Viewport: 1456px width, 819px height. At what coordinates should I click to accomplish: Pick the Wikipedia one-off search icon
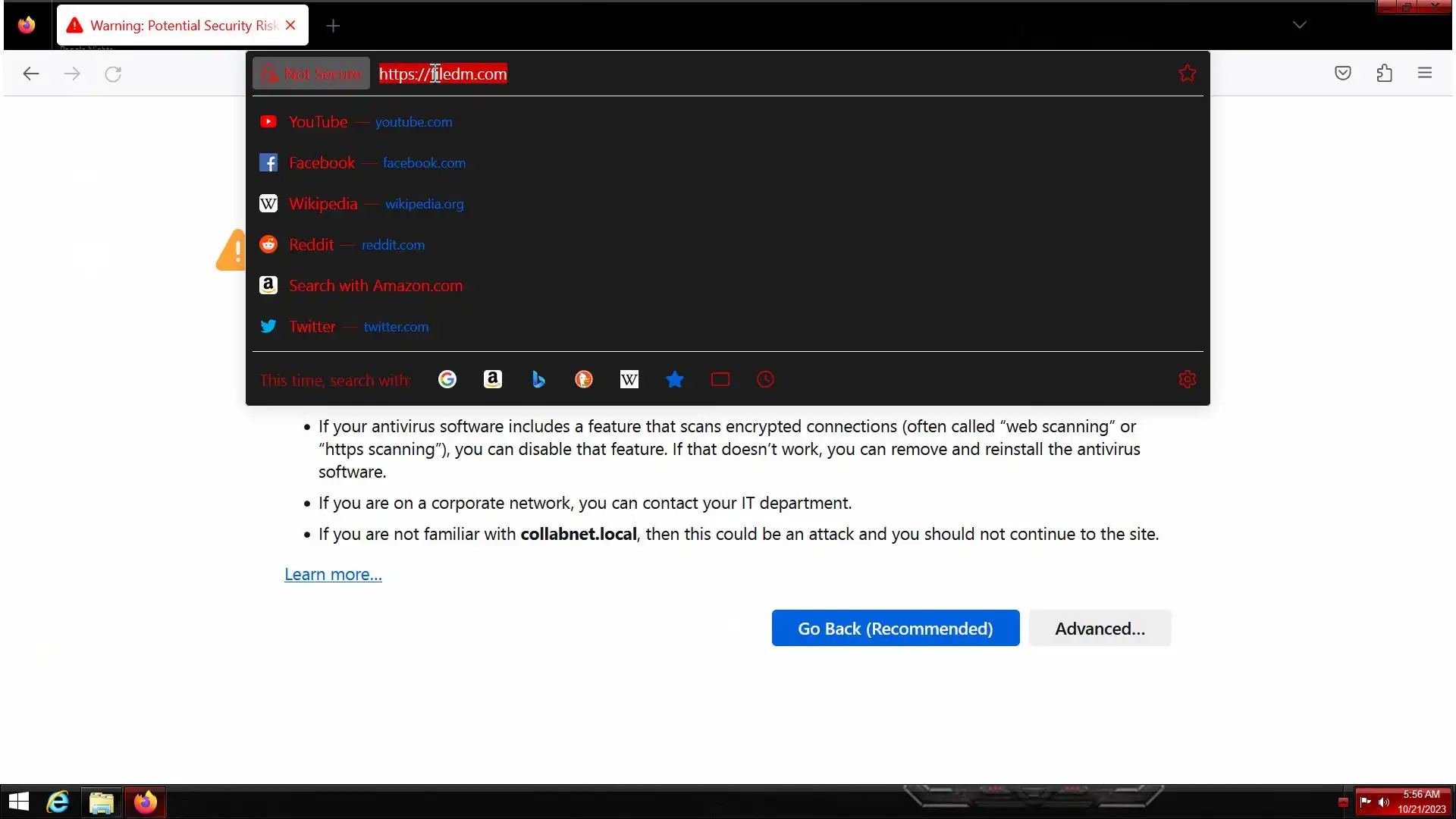(629, 379)
